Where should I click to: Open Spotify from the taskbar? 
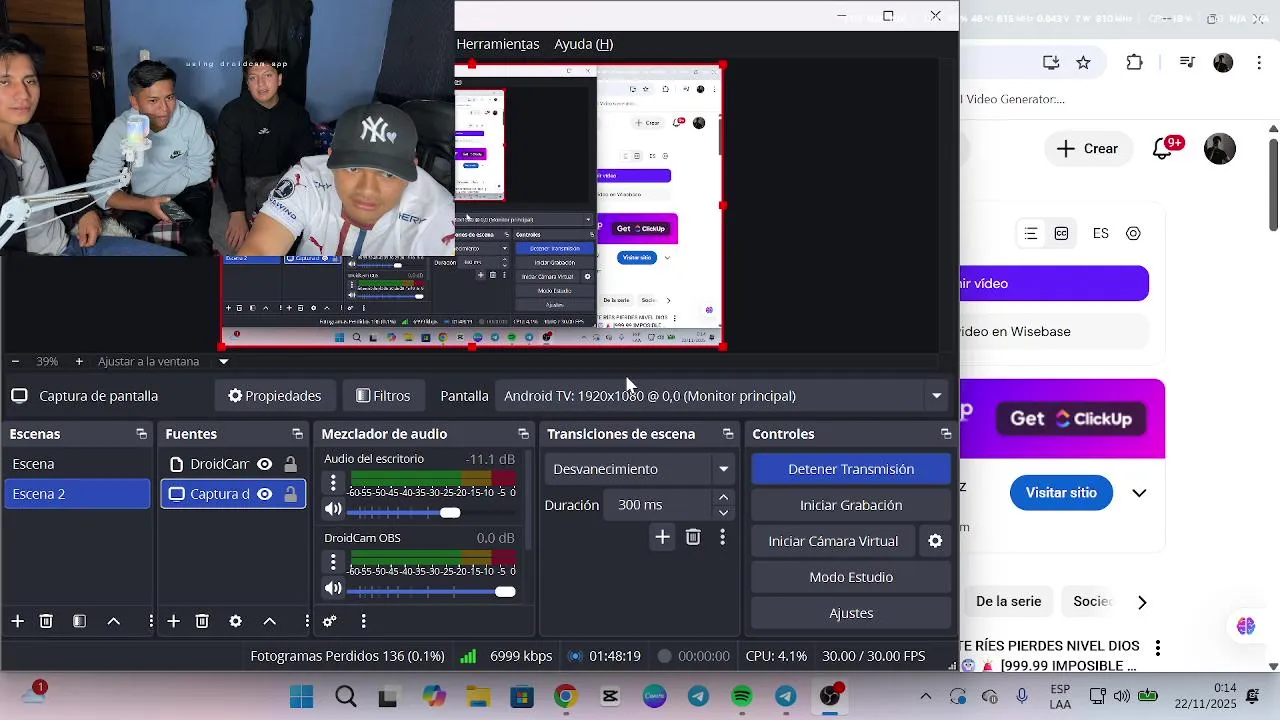coord(742,697)
